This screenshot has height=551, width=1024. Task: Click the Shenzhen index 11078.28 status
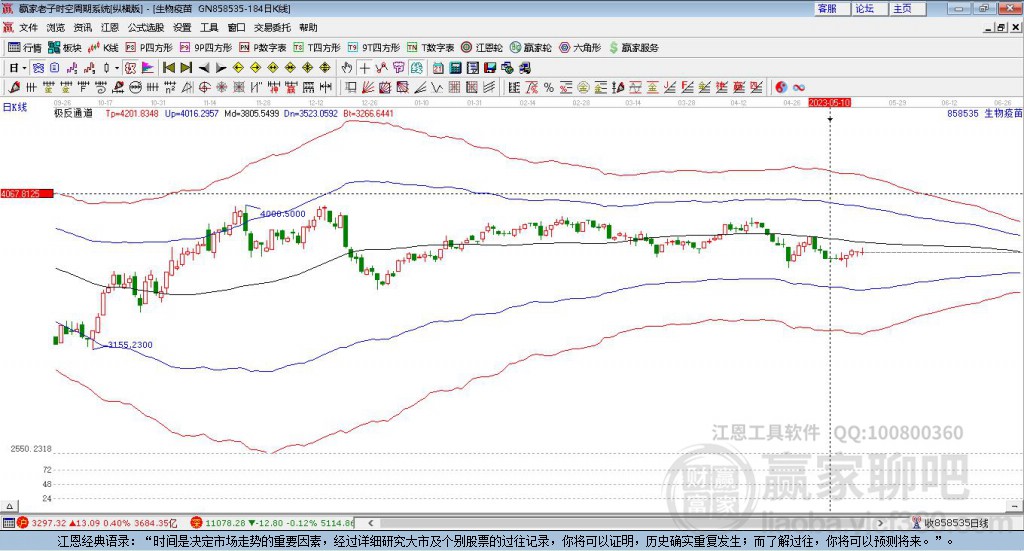coord(272,523)
